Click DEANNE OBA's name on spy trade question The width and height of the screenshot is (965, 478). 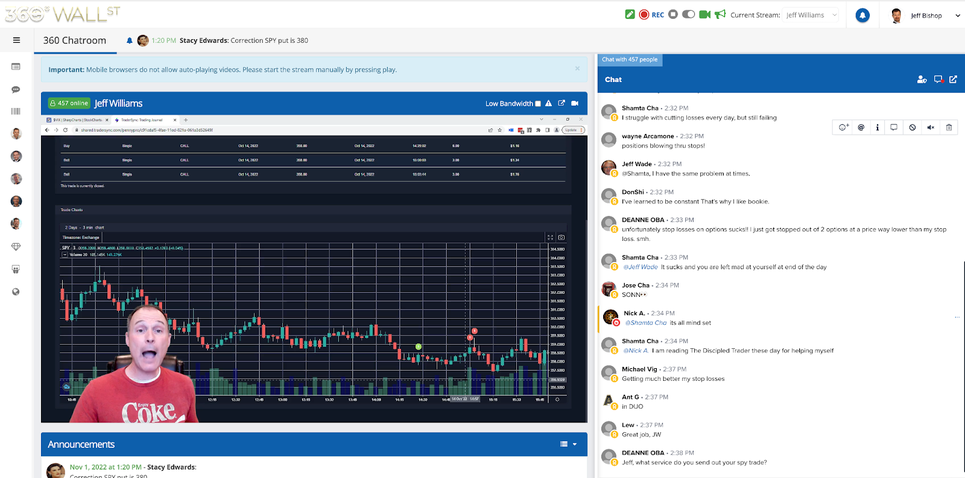pyautogui.click(x=641, y=453)
